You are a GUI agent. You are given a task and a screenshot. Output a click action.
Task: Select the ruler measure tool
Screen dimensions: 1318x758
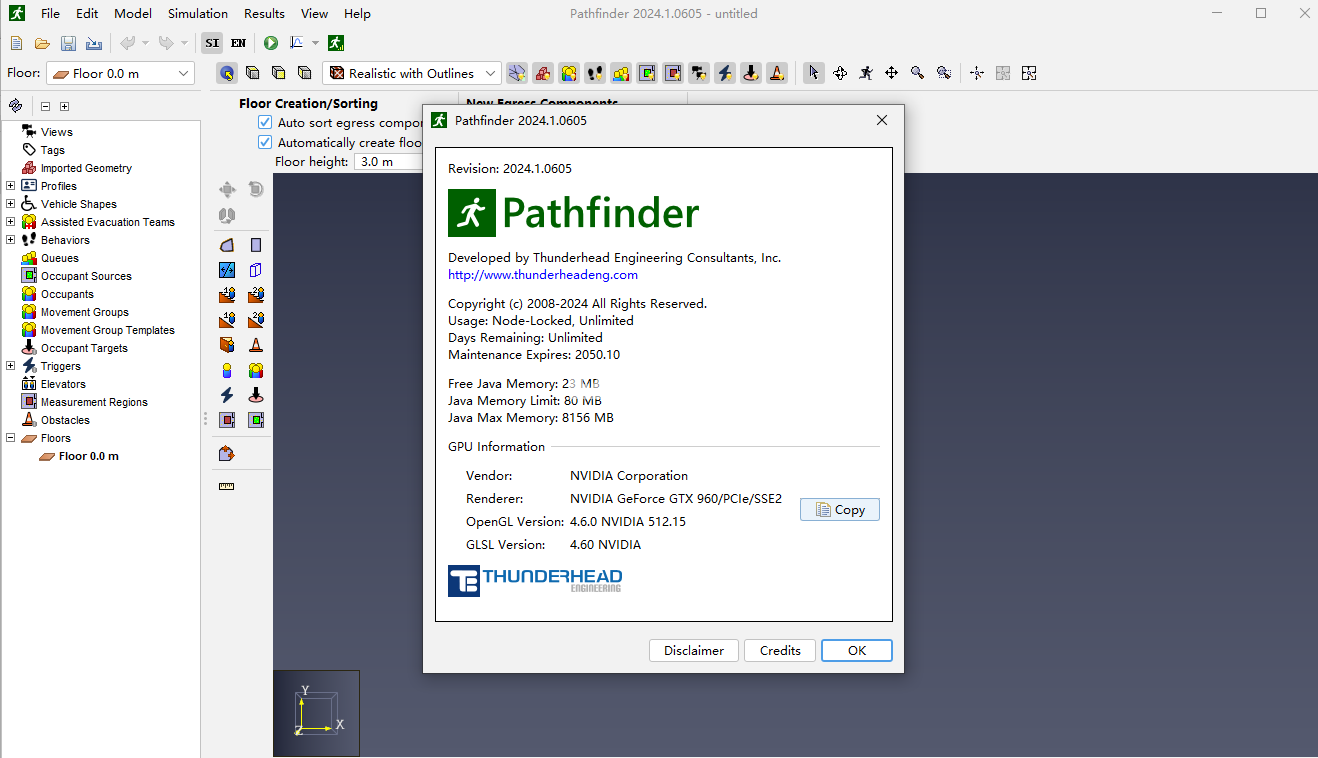point(227,486)
